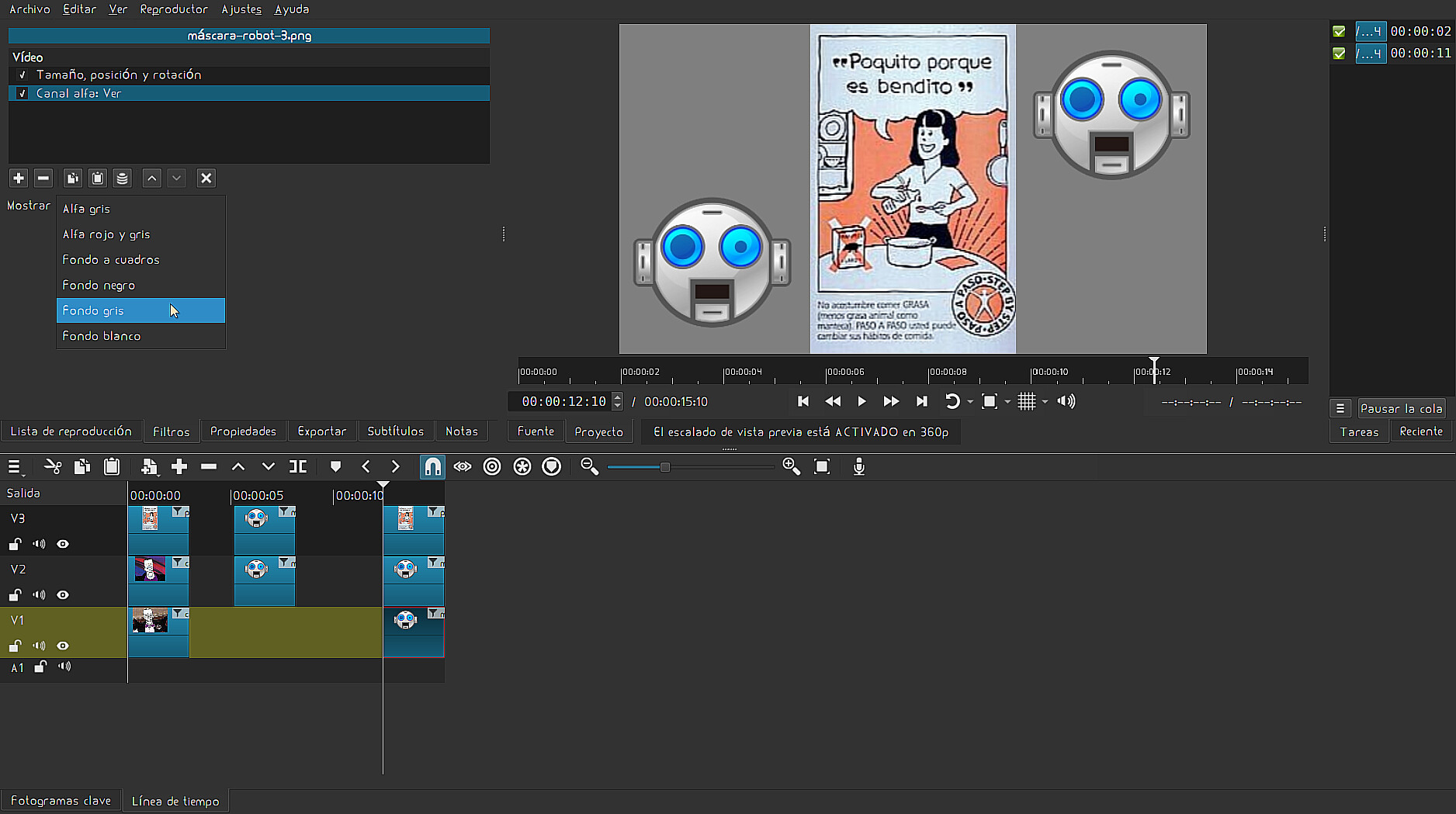Click the current timecode input field

[x=563, y=402]
